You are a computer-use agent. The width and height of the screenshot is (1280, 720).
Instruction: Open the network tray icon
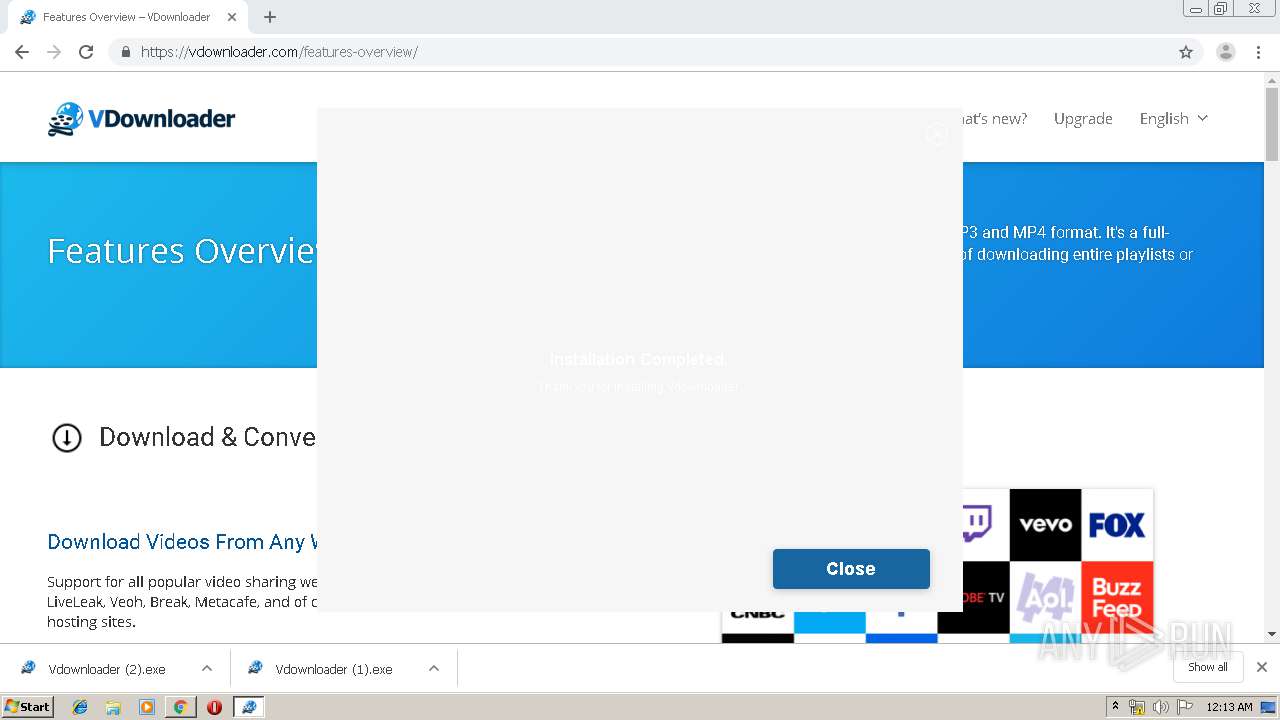click(1137, 707)
